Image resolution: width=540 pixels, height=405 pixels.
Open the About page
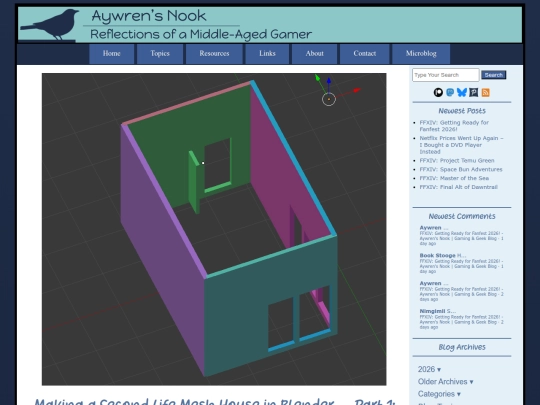click(x=314, y=53)
